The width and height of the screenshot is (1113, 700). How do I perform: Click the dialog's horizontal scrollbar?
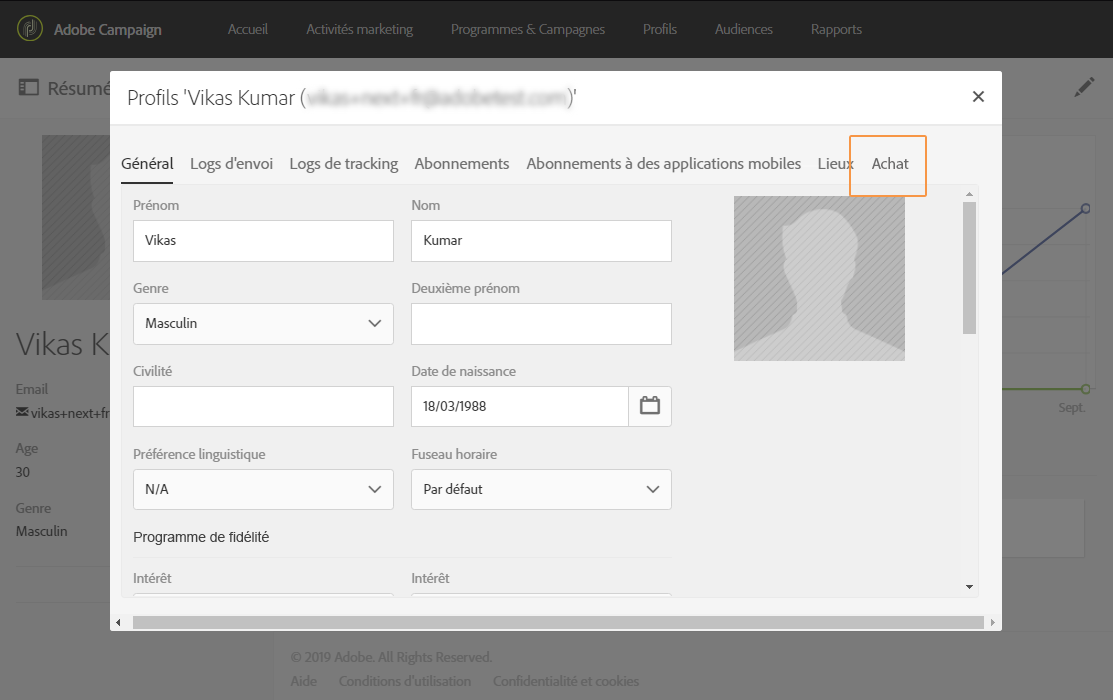click(x=558, y=622)
